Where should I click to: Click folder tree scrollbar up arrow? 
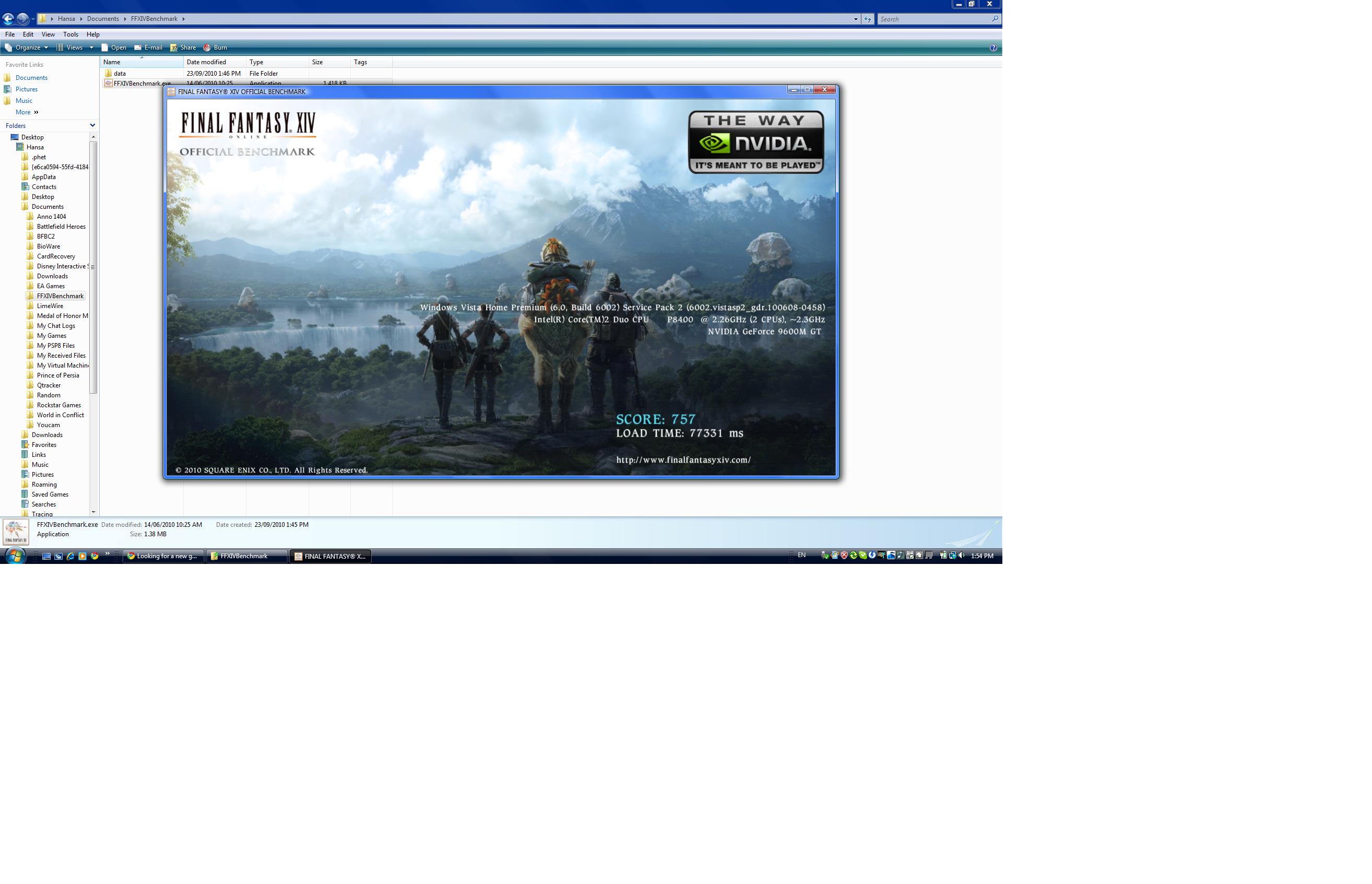pyautogui.click(x=93, y=137)
